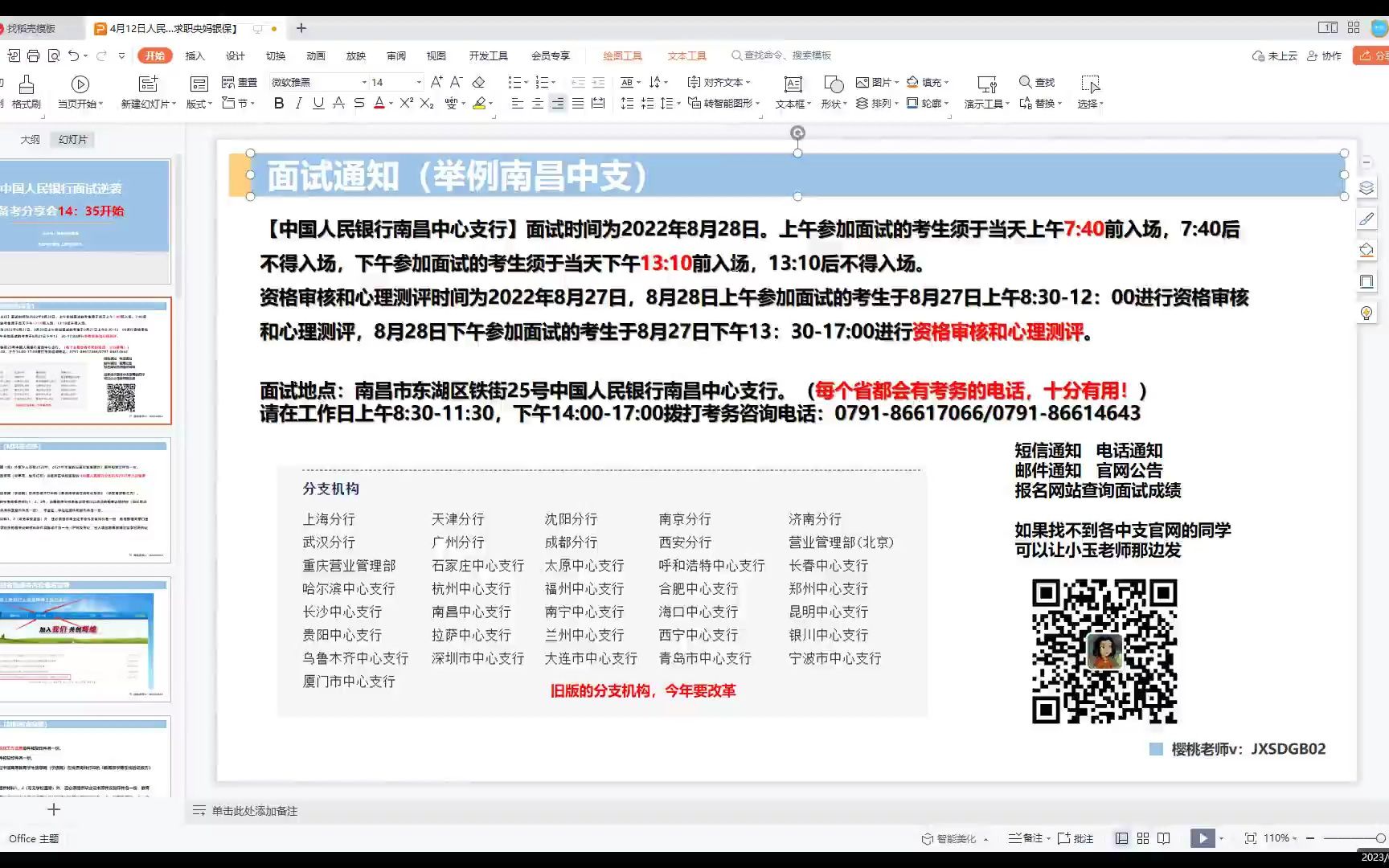The height and width of the screenshot is (868, 1389).
Task: Toggle normal view in status bar
Action: [x=1121, y=838]
